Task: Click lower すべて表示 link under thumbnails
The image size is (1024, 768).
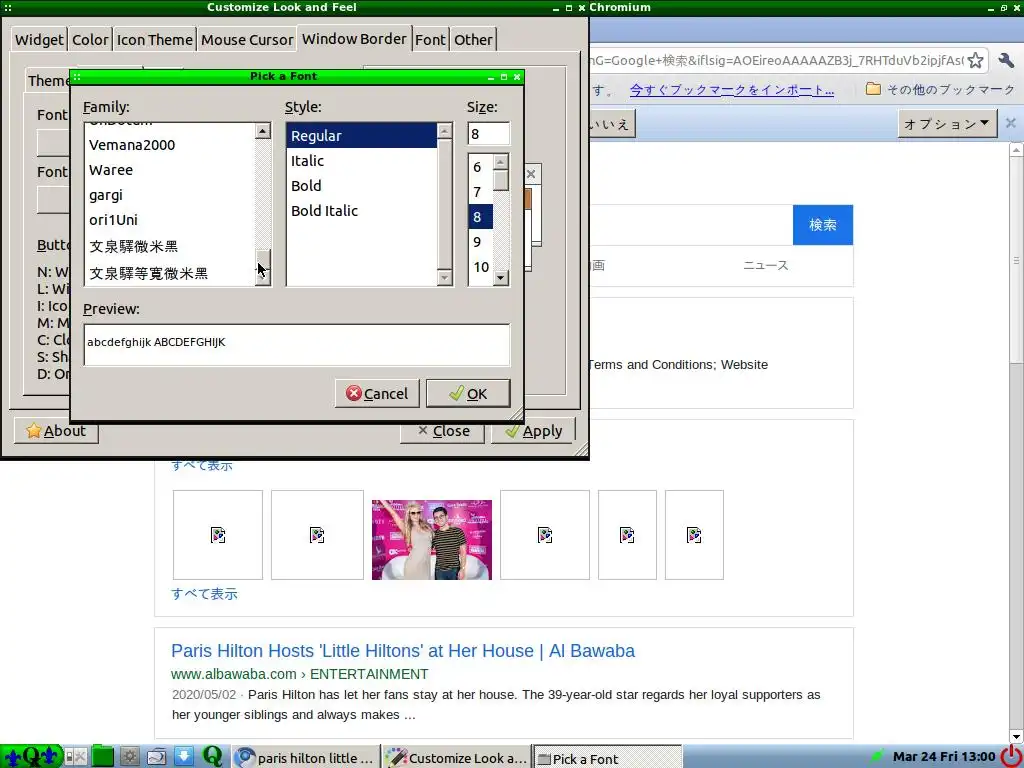Action: 204,594
